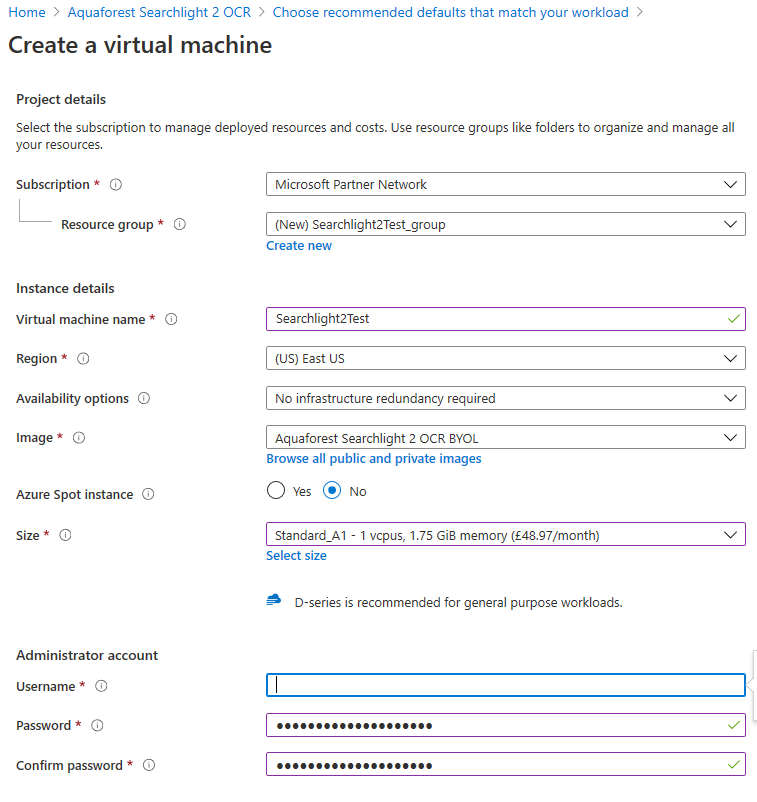
Task: Select No for Azure Spot instance
Action: pyautogui.click(x=332, y=491)
